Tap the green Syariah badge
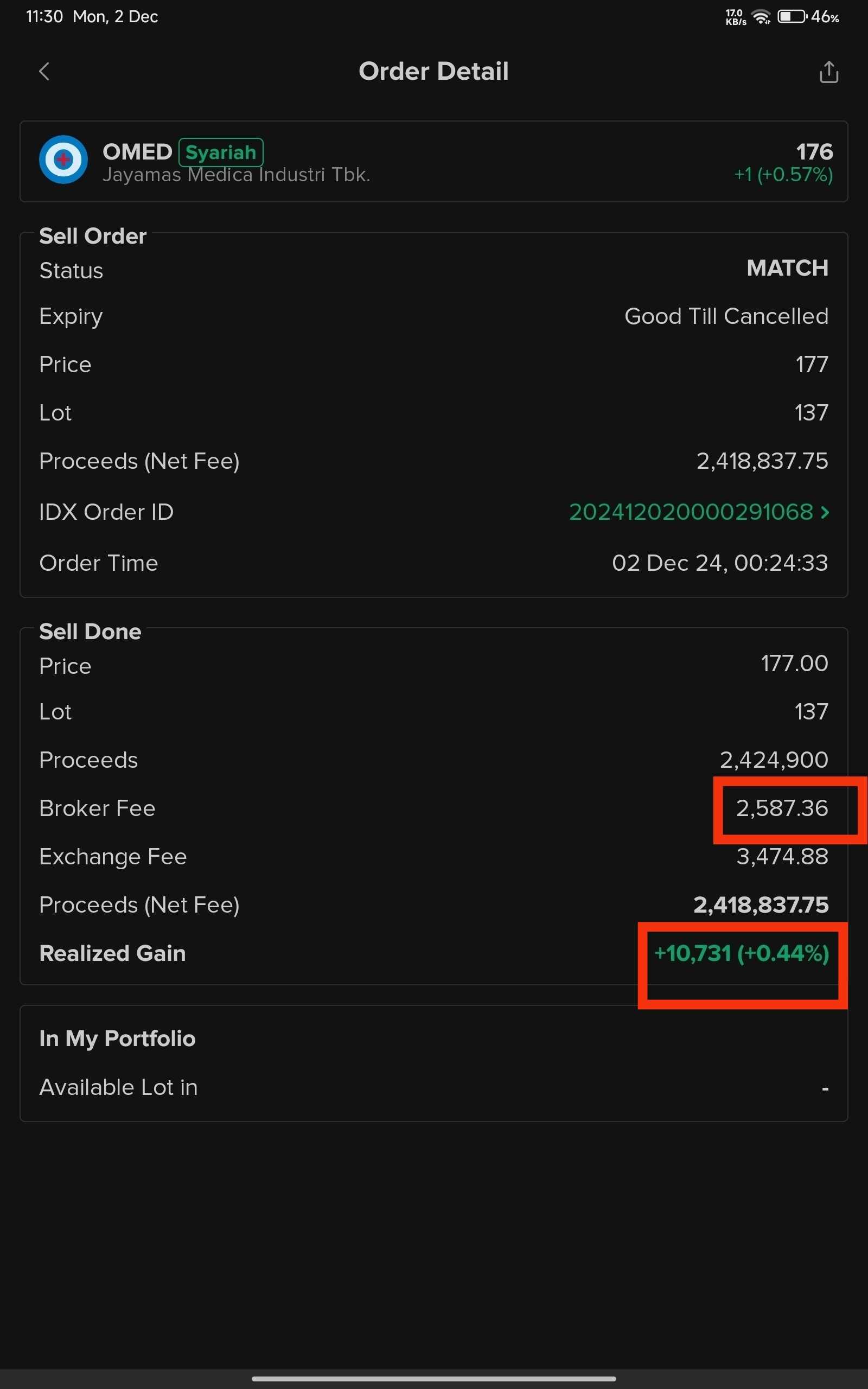This screenshot has width=868, height=1389. pyautogui.click(x=220, y=152)
